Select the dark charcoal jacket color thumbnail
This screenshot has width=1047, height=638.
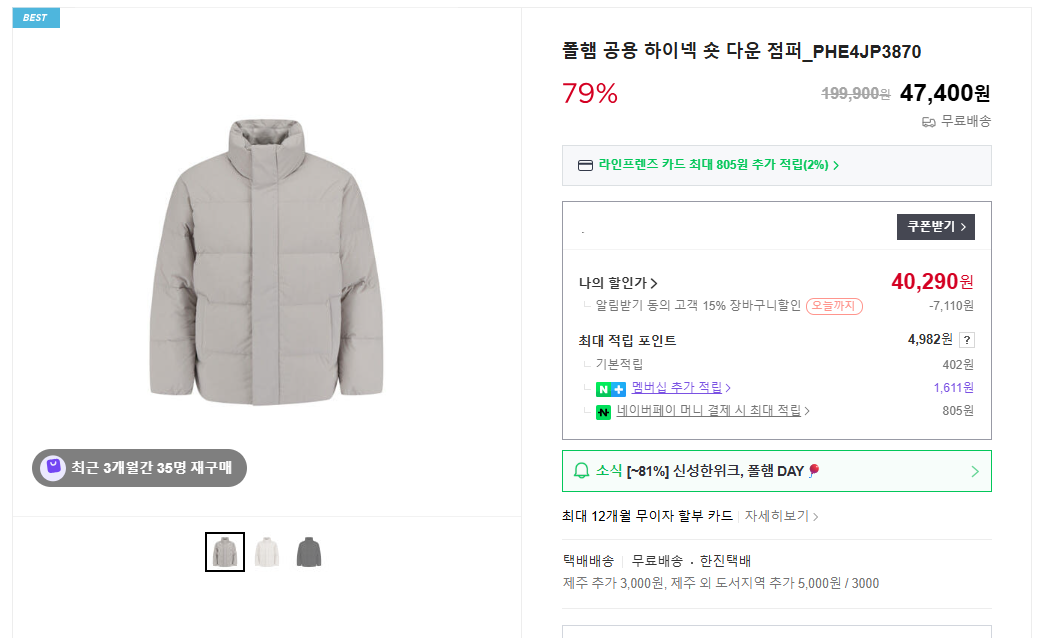click(x=309, y=552)
